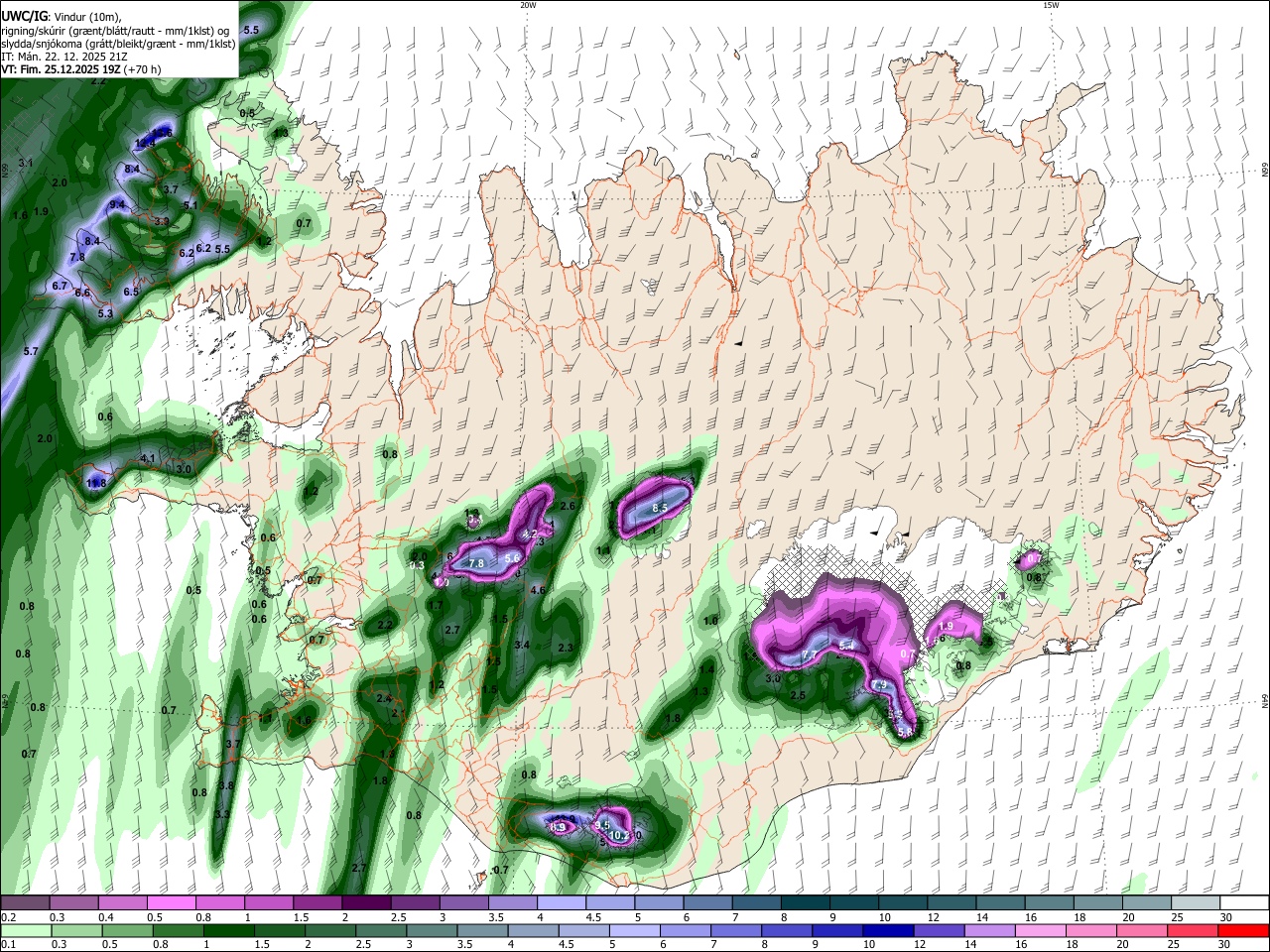The height and width of the screenshot is (952, 1270).
Task: Click the "3.1" value near the western edge
Action: pos(26,163)
